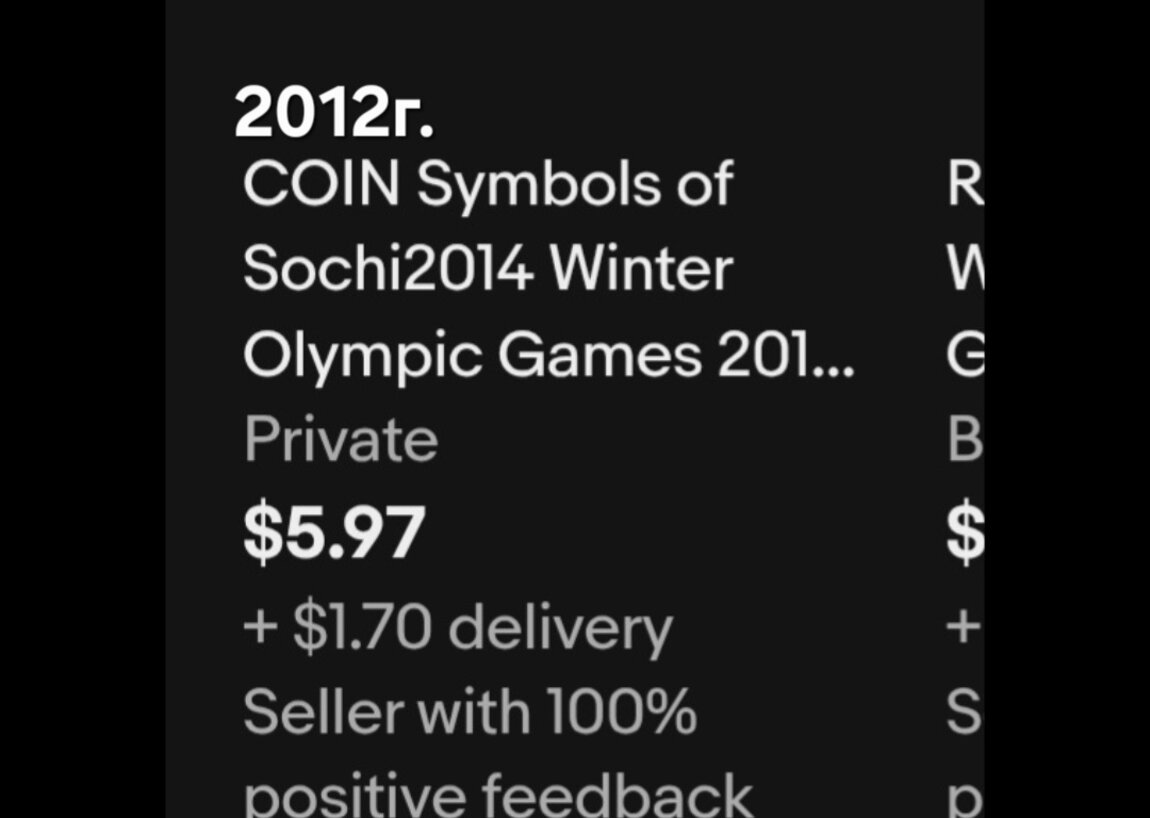Click the second listing's cut-off "$" price

[965, 533]
